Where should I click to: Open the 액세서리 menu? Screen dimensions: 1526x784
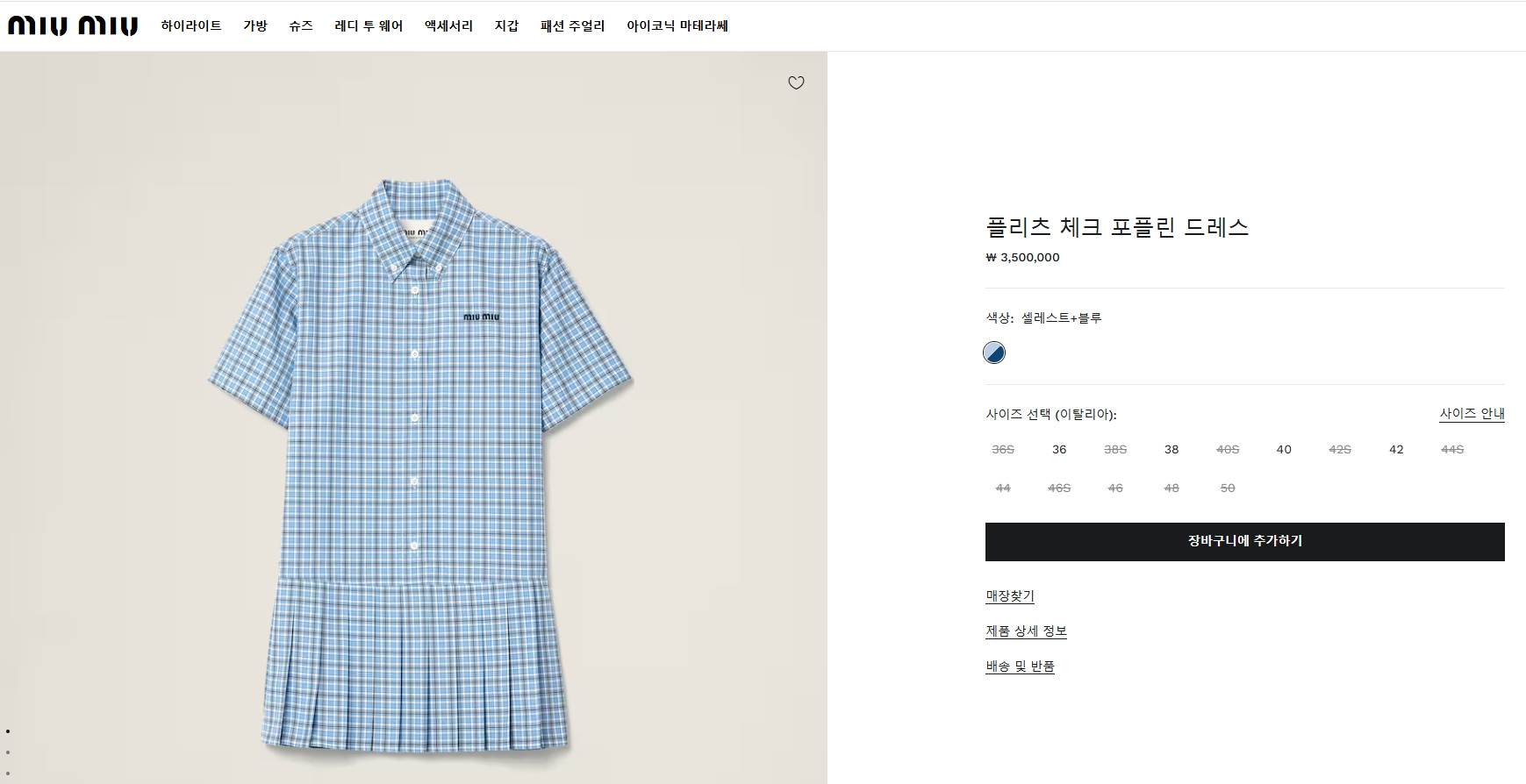coord(448,26)
